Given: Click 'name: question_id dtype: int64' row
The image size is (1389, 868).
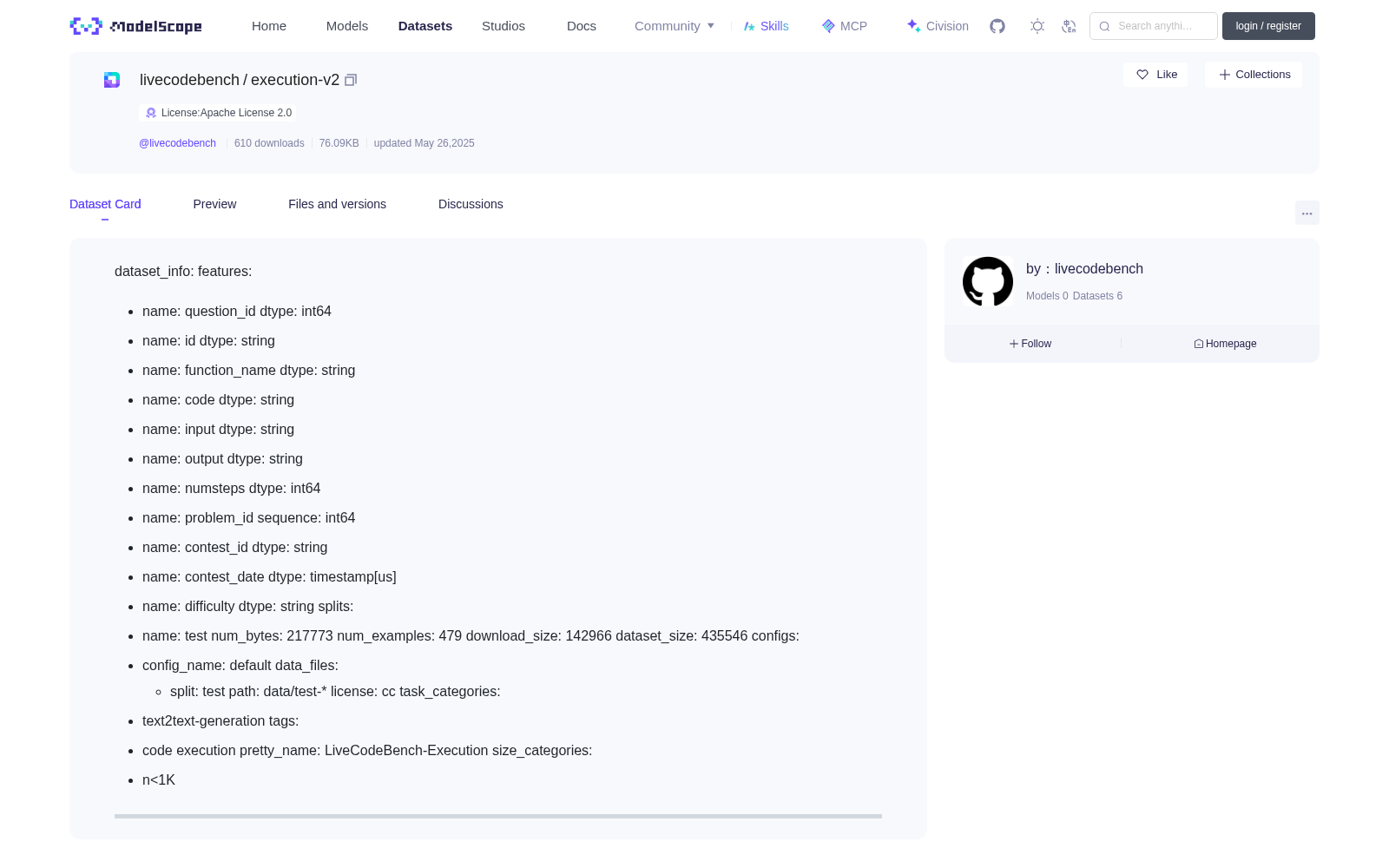Looking at the screenshot, I should coord(237,312).
